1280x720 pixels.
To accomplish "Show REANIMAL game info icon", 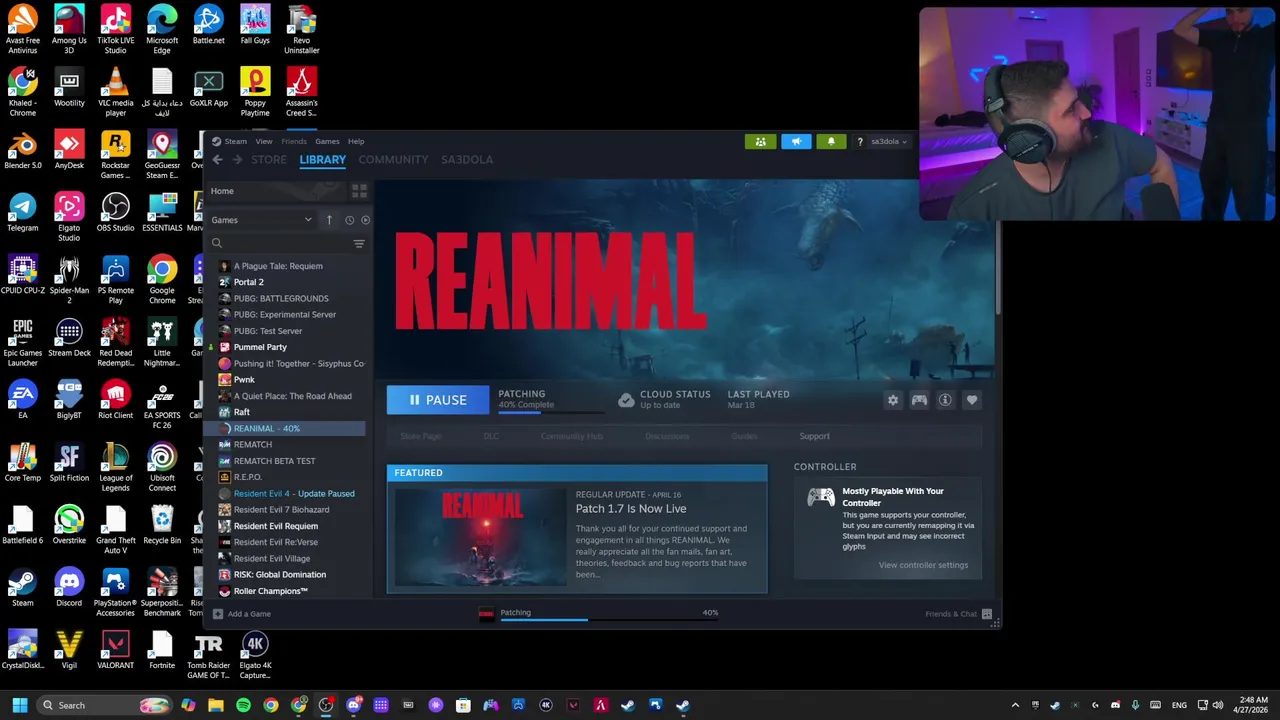I will click(945, 400).
